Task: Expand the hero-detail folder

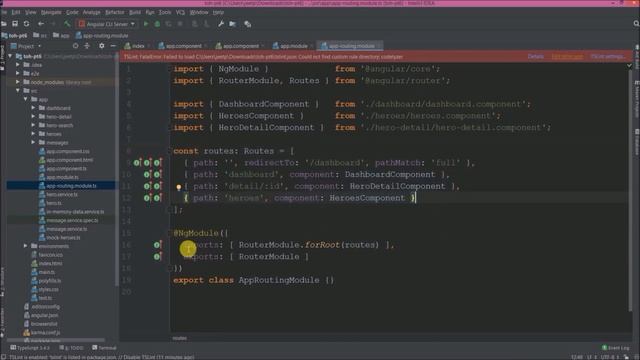Action: click(33, 116)
